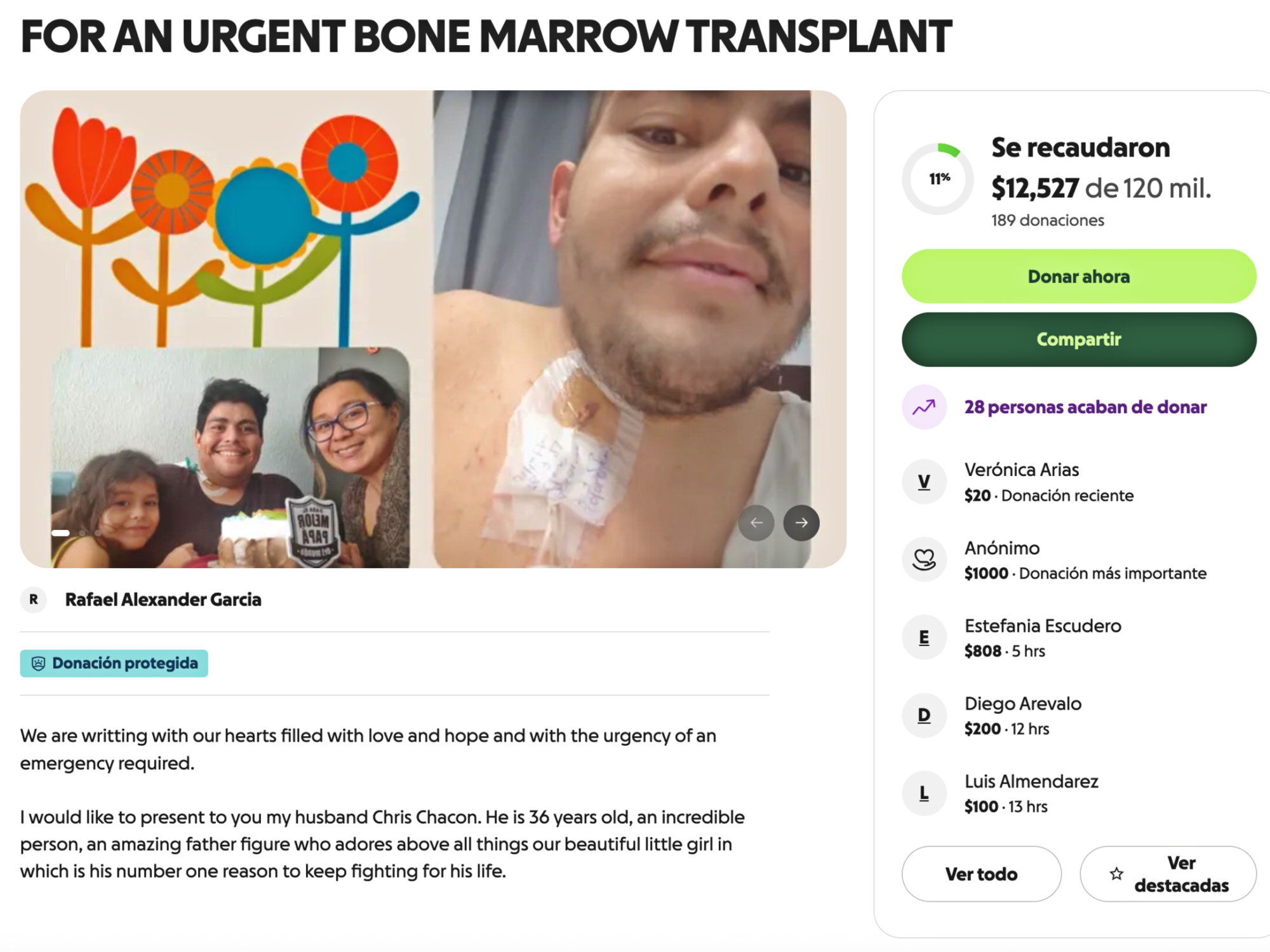Click the Donación protegida badge
The width and height of the screenshot is (1270, 952).
(114, 663)
